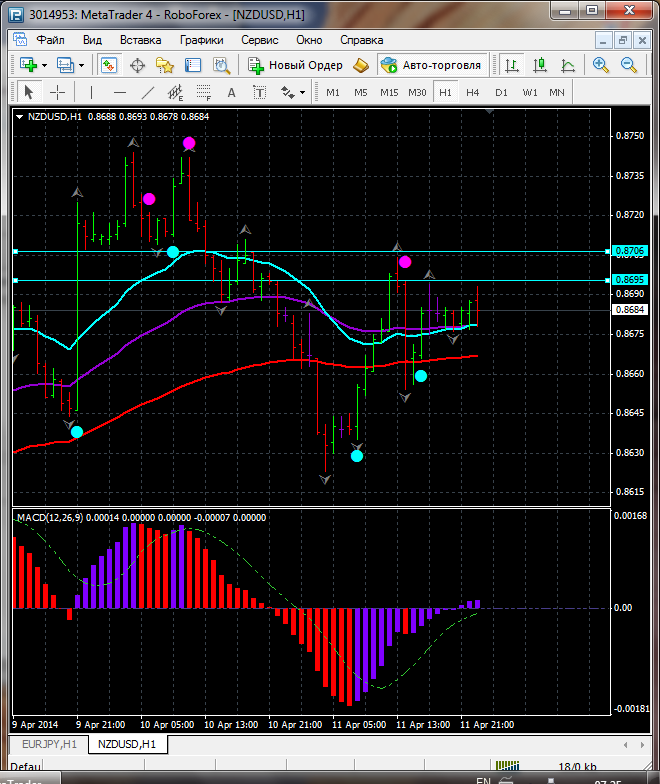Draw a vertical line tool
The height and width of the screenshot is (784, 660).
[92, 92]
